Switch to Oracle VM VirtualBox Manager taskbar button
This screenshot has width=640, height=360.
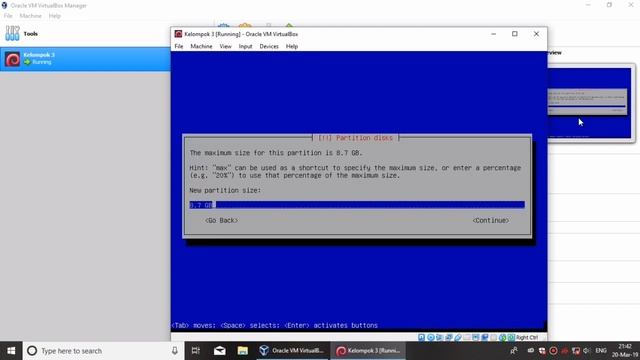pos(292,351)
